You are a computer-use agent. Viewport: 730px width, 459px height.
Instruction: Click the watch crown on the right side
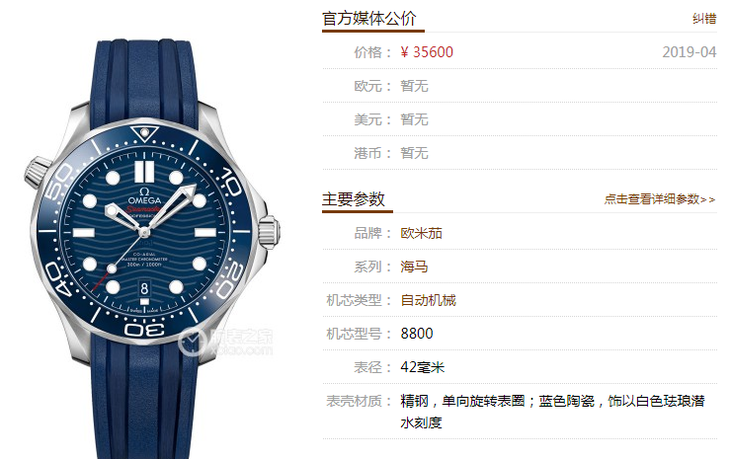point(269,231)
